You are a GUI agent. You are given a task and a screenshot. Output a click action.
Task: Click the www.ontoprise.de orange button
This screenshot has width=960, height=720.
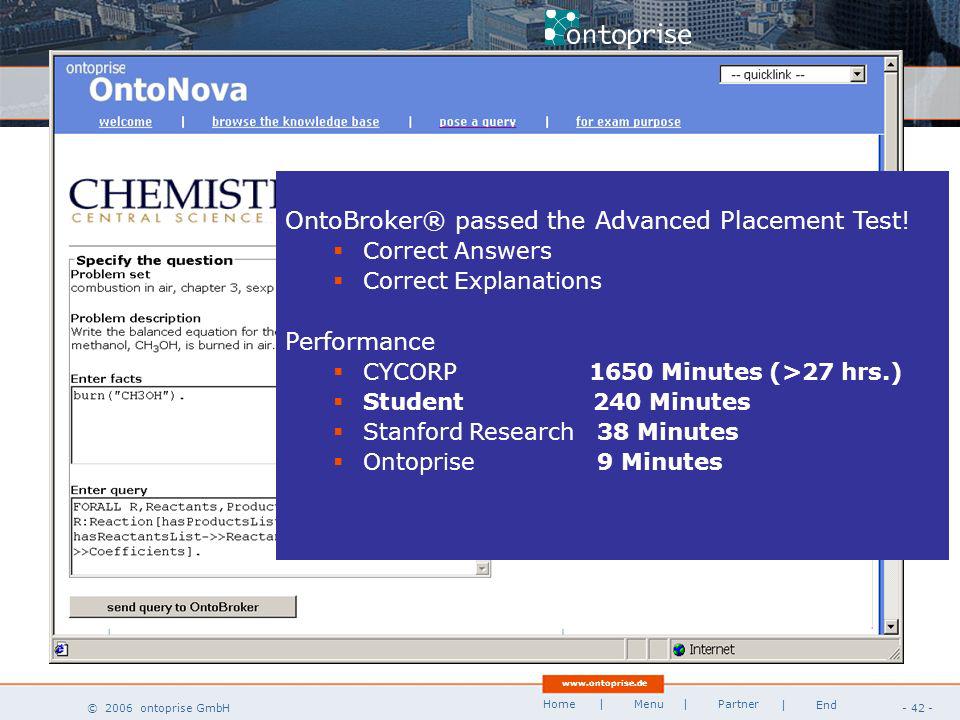[603, 683]
